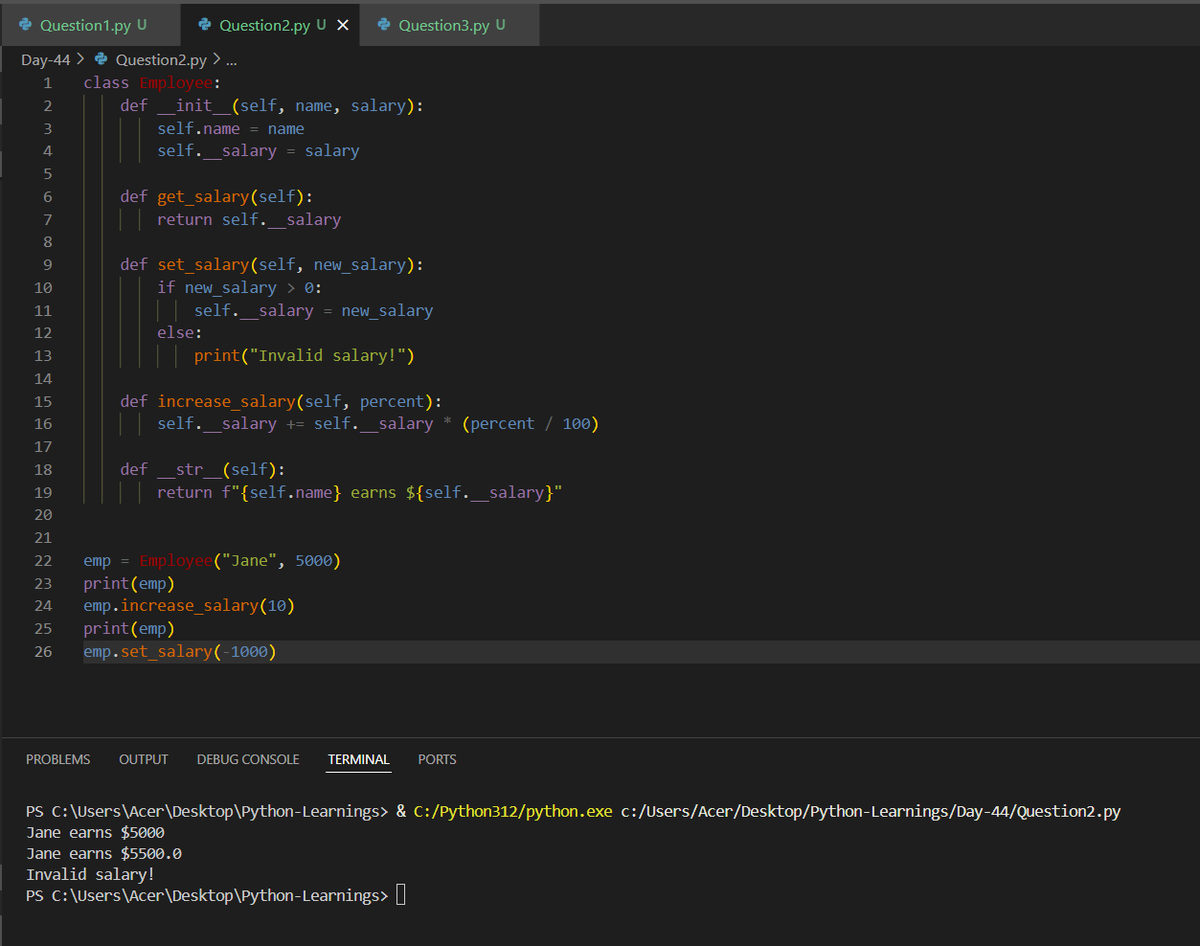The height and width of the screenshot is (946, 1200).
Task: Click the Python file icon on Question1.py tab
Action: coord(26,25)
